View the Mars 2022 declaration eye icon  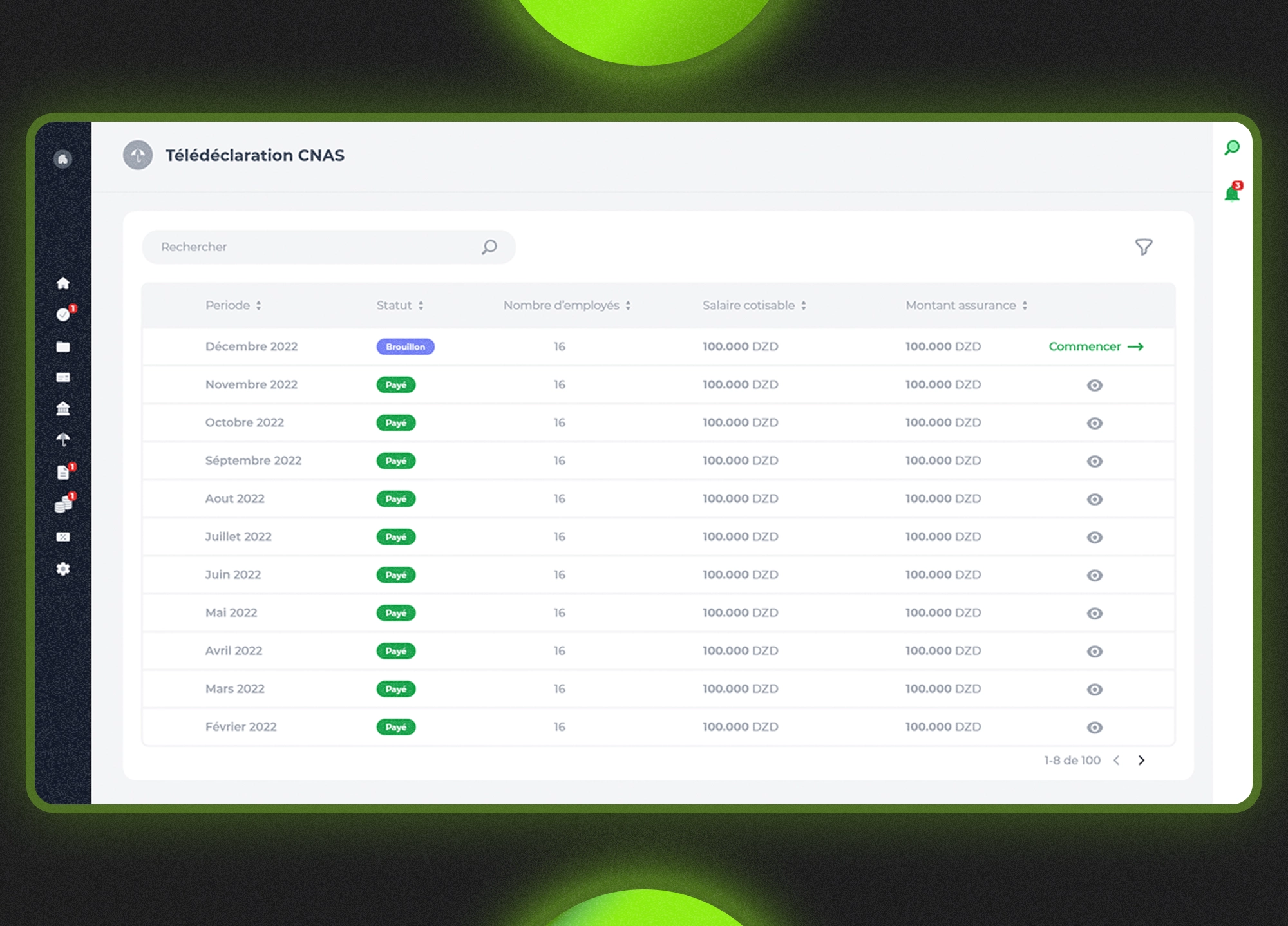tap(1095, 689)
